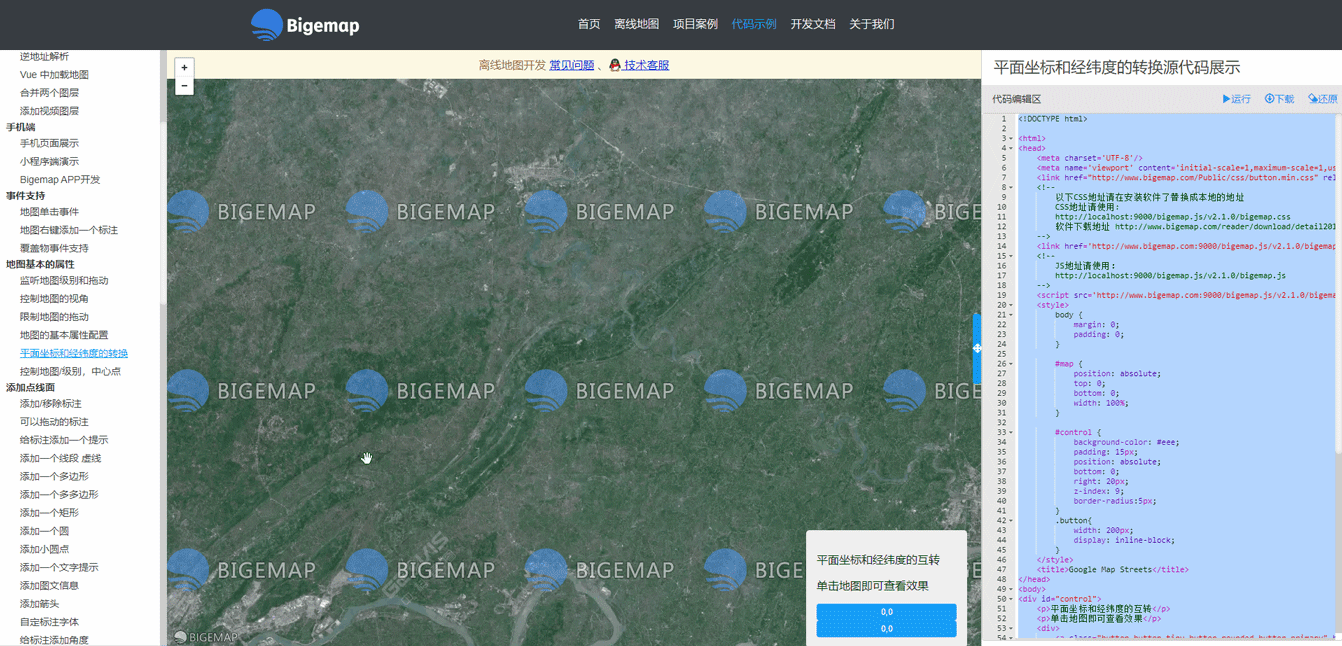Zoom out the map with minus button
This screenshot has width=1342, height=646.
click(184, 87)
